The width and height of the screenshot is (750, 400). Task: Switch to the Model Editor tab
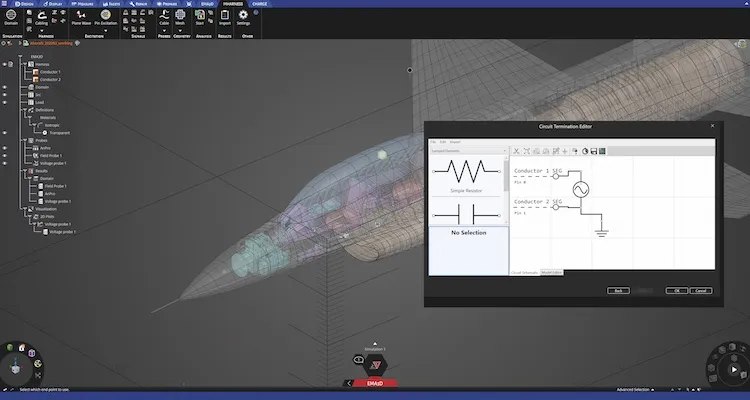pos(551,272)
